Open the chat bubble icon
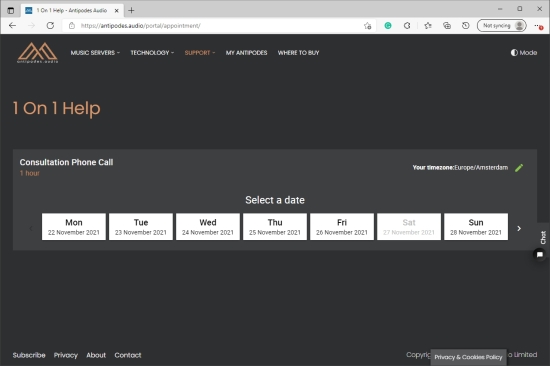This screenshot has width=550, height=366. pyautogui.click(x=539, y=254)
